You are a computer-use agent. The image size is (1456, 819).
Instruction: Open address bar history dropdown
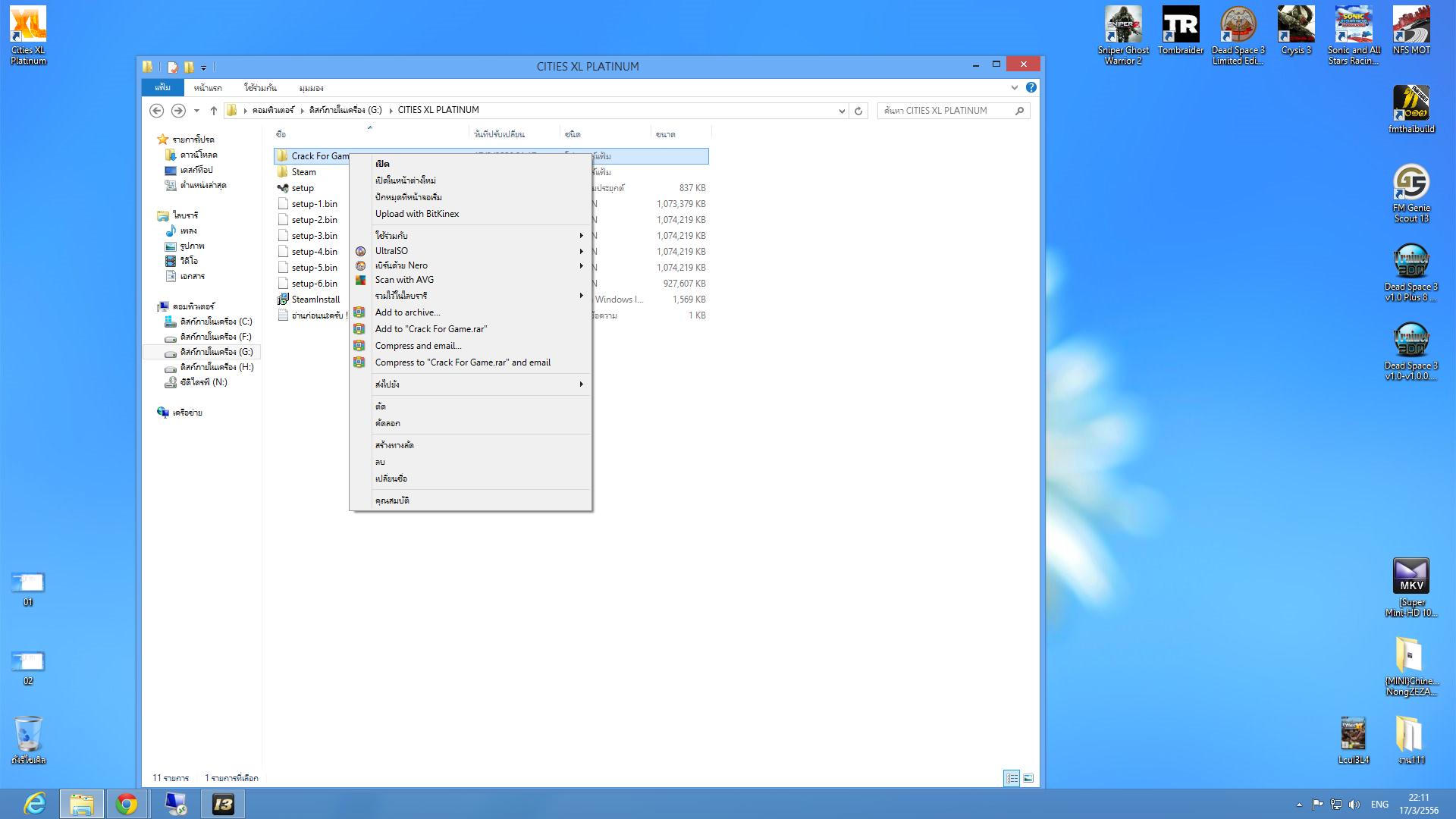point(842,111)
